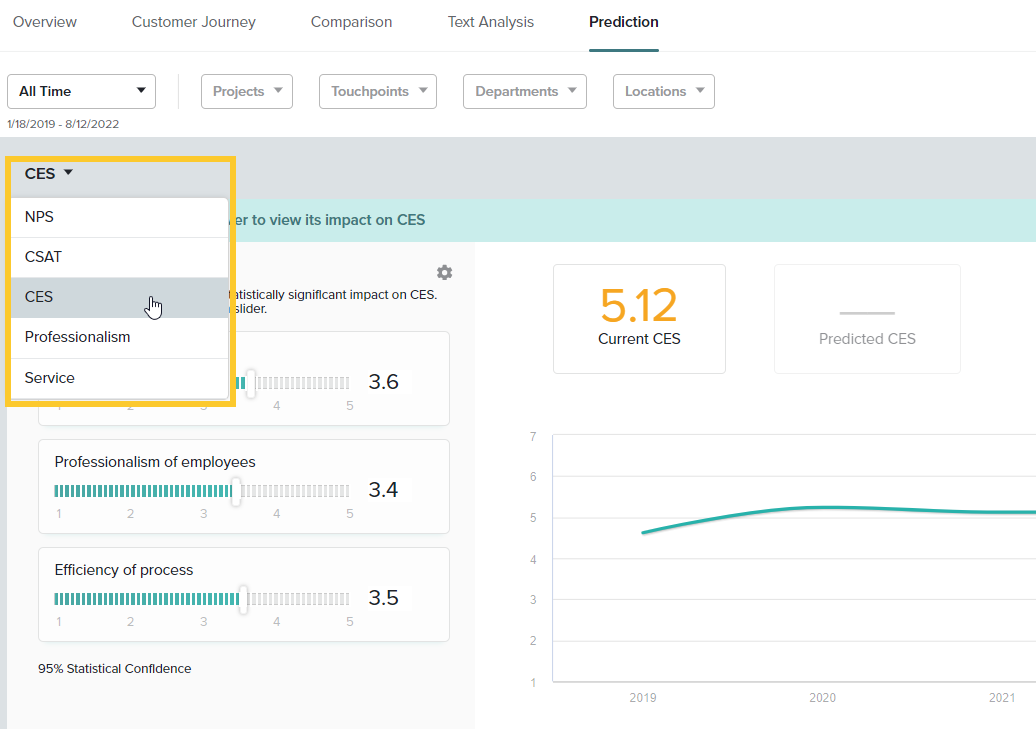The width and height of the screenshot is (1036, 729).
Task: Pick CES from the dropdown list
Action: point(118,297)
